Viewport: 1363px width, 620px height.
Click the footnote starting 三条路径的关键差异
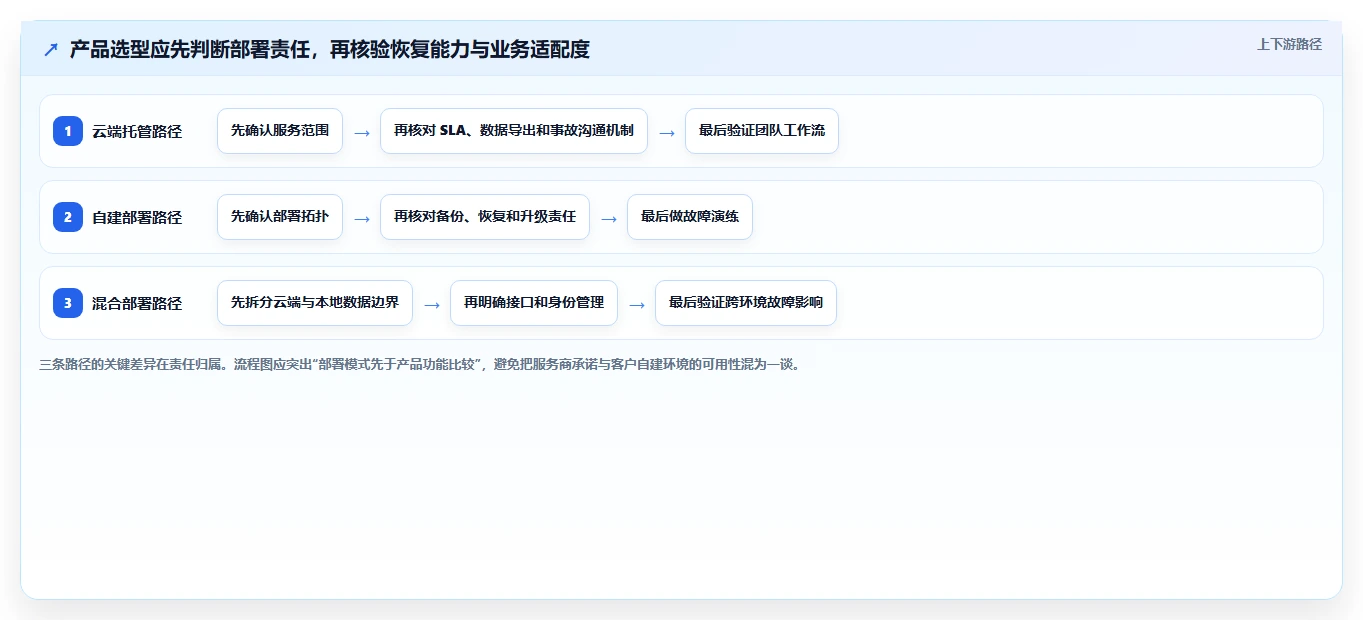coord(419,365)
